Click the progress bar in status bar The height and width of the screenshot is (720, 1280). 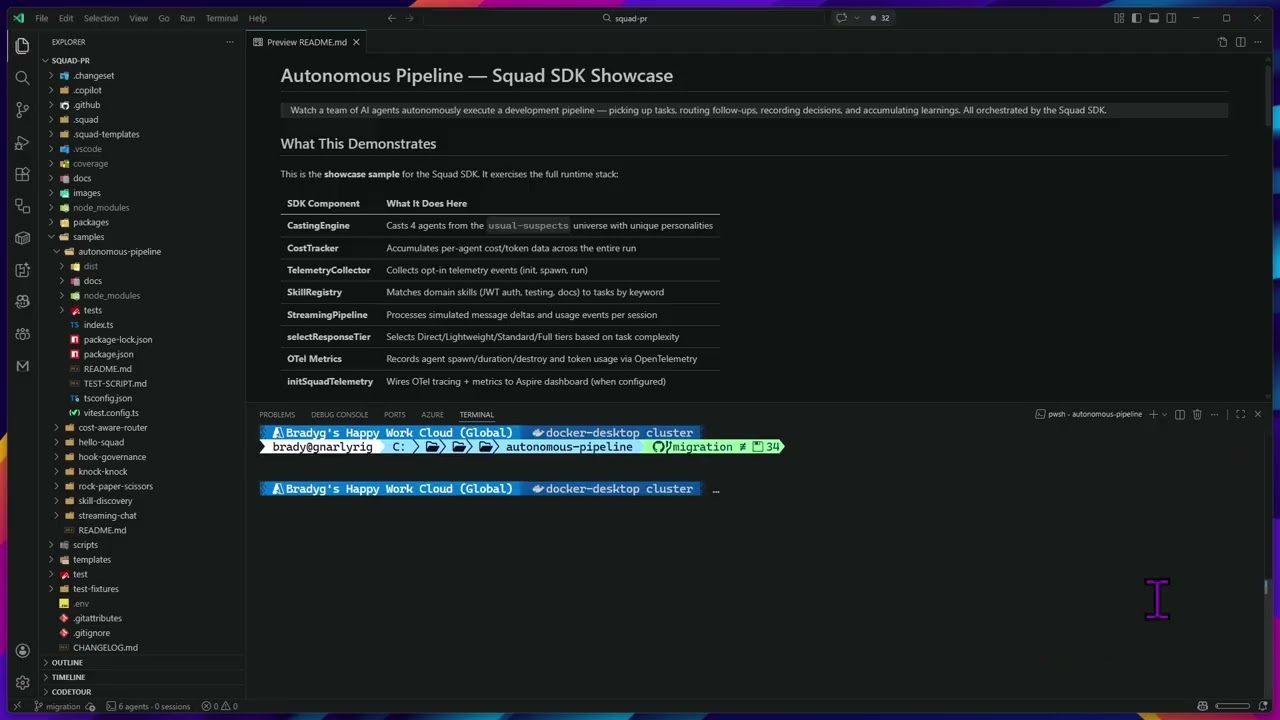1233,706
